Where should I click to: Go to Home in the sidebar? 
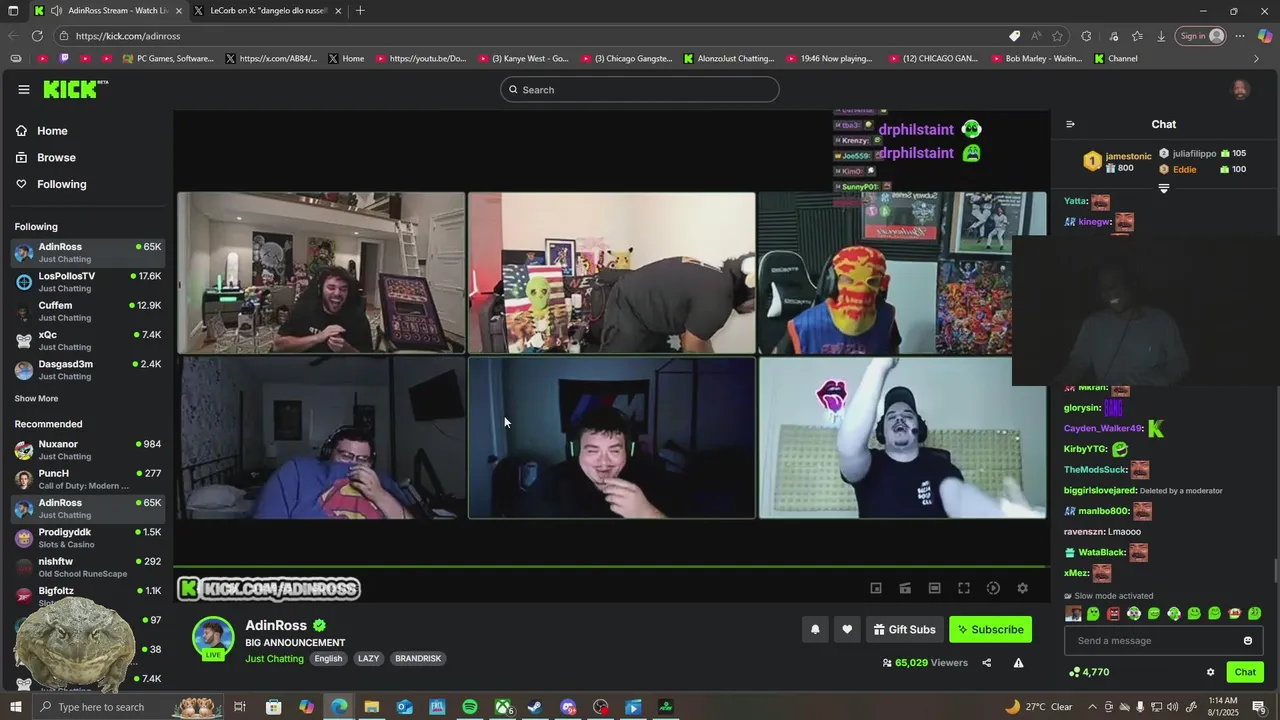[42, 131]
